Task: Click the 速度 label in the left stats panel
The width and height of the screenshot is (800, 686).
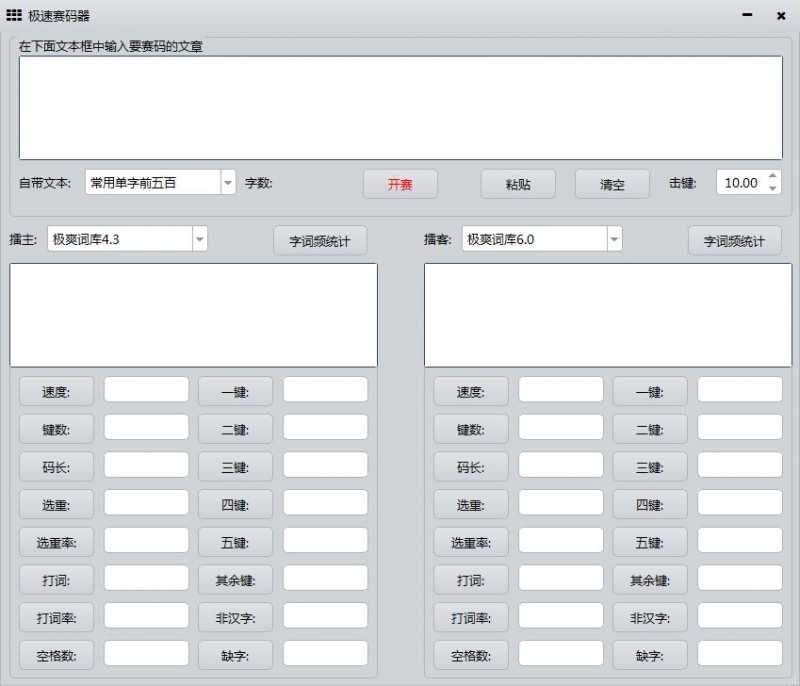Action: click(56, 391)
